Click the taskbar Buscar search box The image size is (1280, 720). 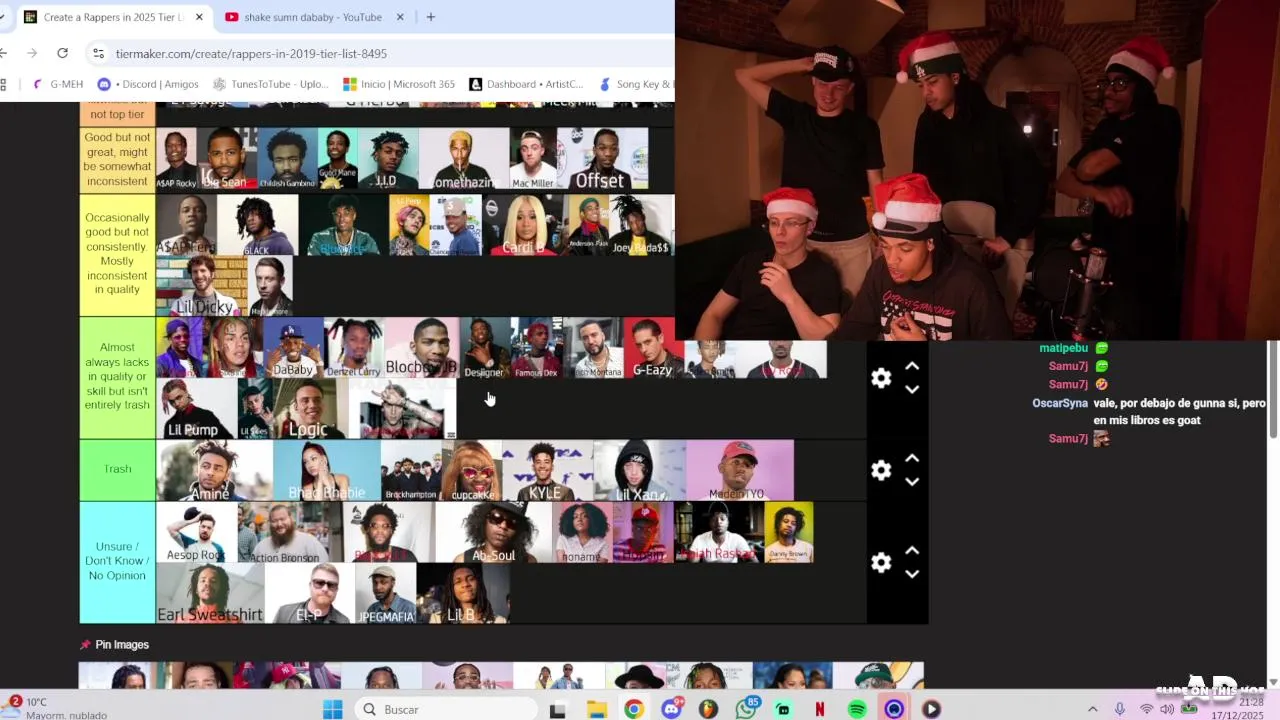446,709
